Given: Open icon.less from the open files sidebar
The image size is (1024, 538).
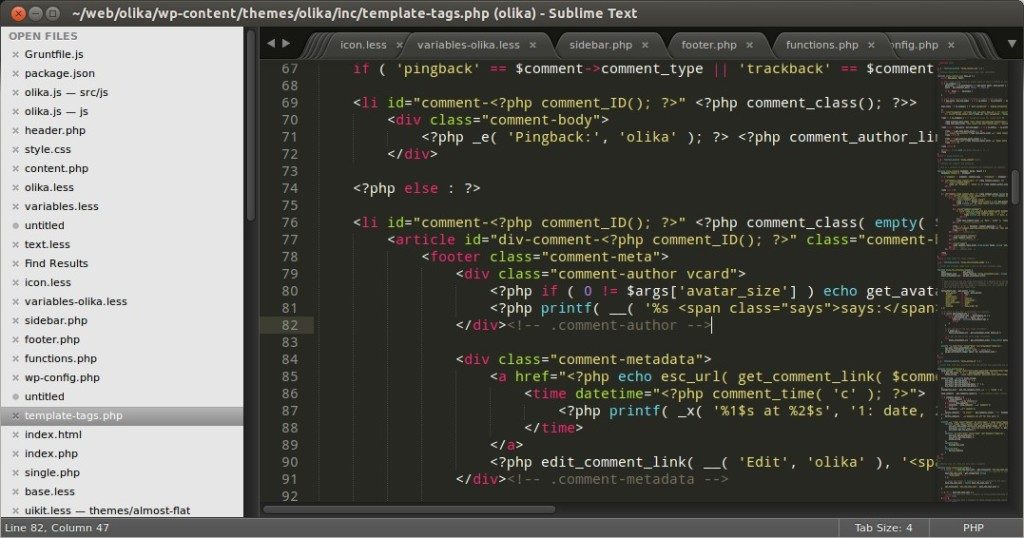Looking at the screenshot, I should coord(48,283).
